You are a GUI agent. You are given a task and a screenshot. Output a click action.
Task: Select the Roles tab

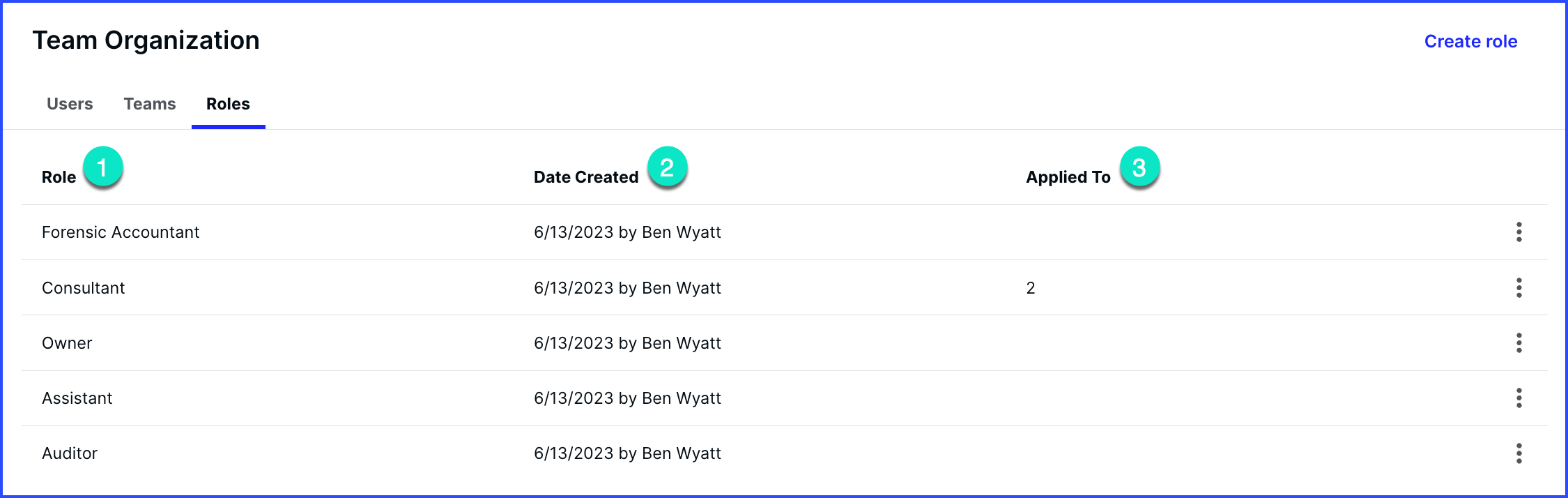point(228,104)
